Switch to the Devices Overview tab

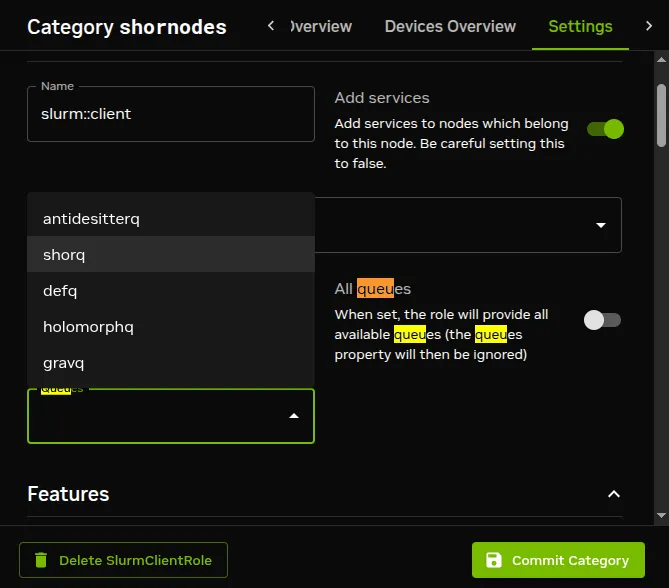(450, 26)
